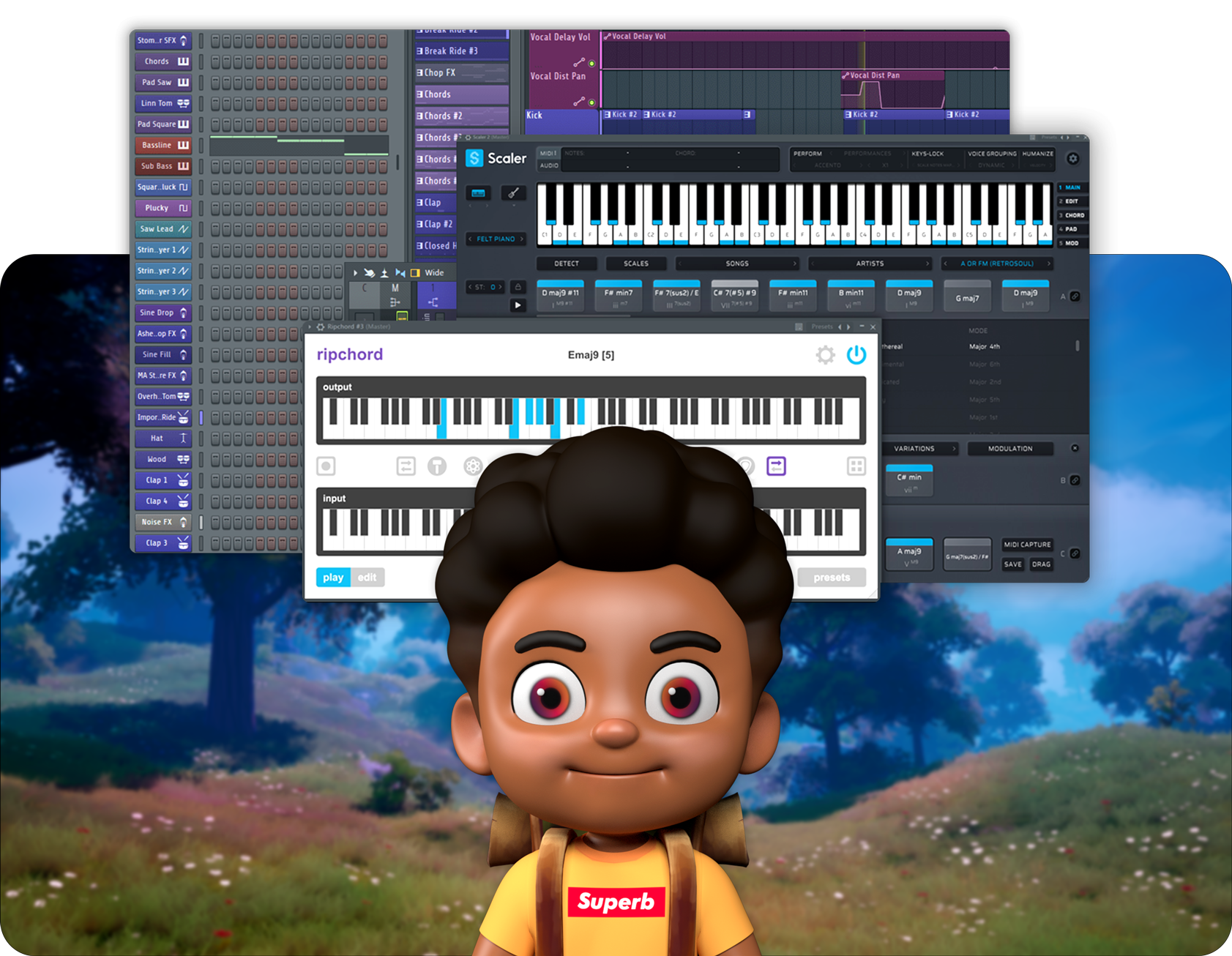Toggle the Vocal Delay Vol track mute LED
The image size is (1232, 956).
coord(591,64)
